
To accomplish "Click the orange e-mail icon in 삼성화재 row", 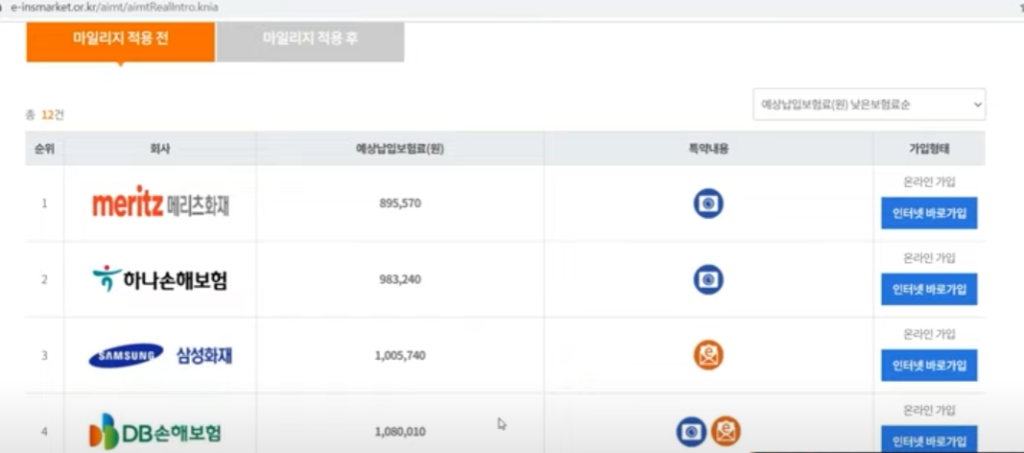I will tap(708, 355).
